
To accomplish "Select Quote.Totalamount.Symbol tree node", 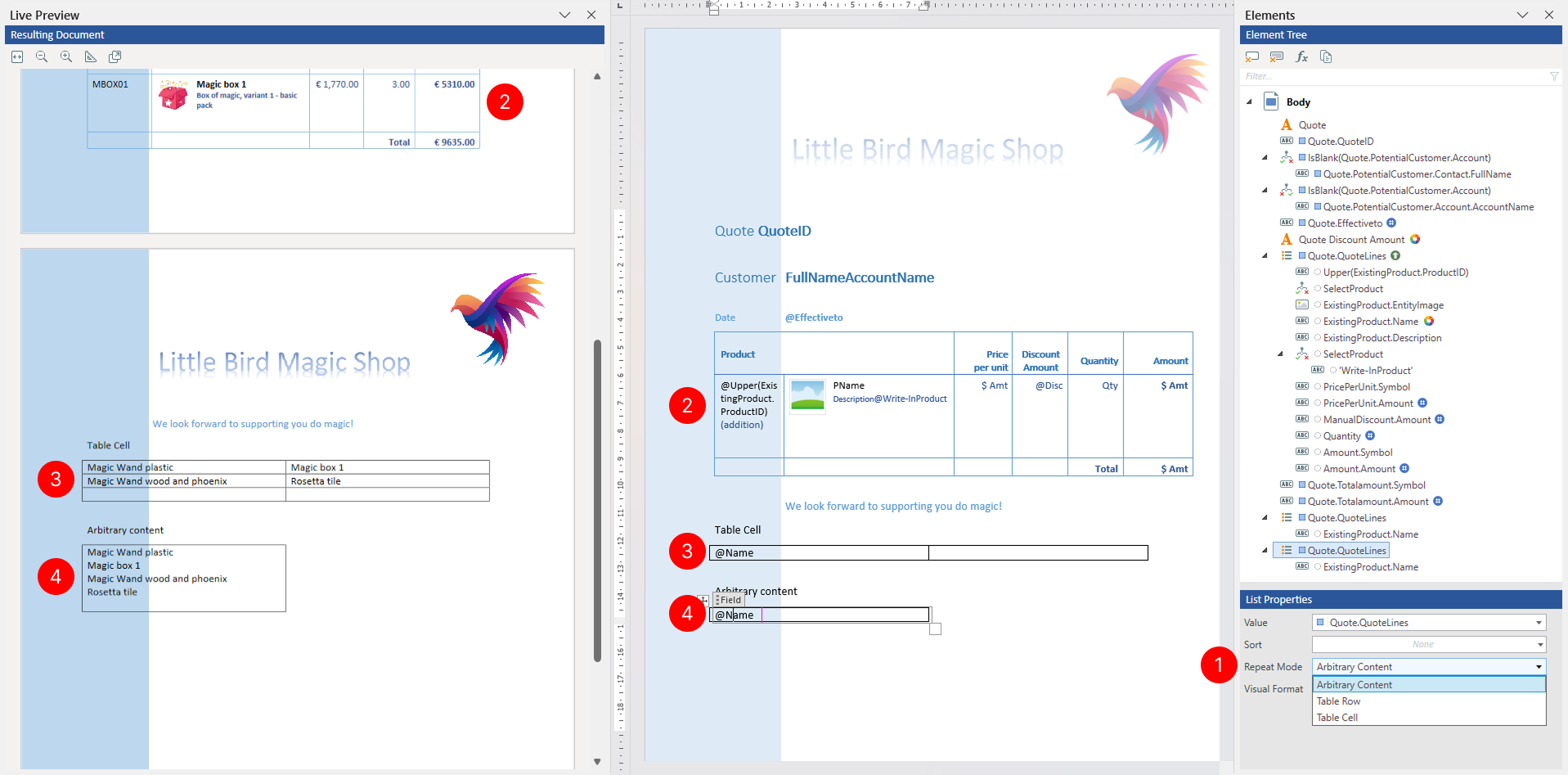I will 1366,484.
